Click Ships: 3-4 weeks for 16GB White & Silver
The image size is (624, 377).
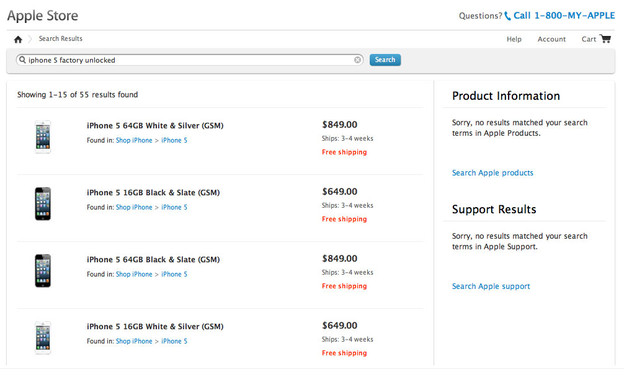tap(347, 339)
